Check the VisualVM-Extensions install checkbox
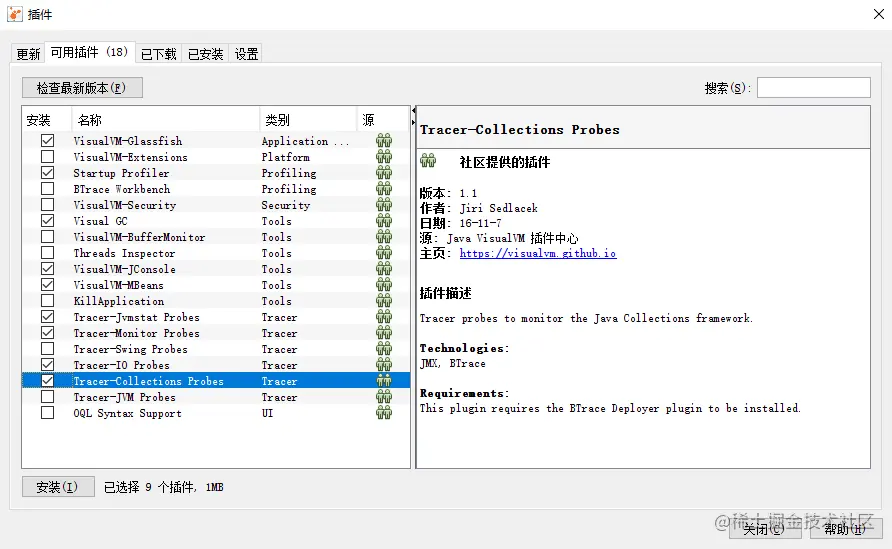The width and height of the screenshot is (892, 549). click(x=48, y=156)
